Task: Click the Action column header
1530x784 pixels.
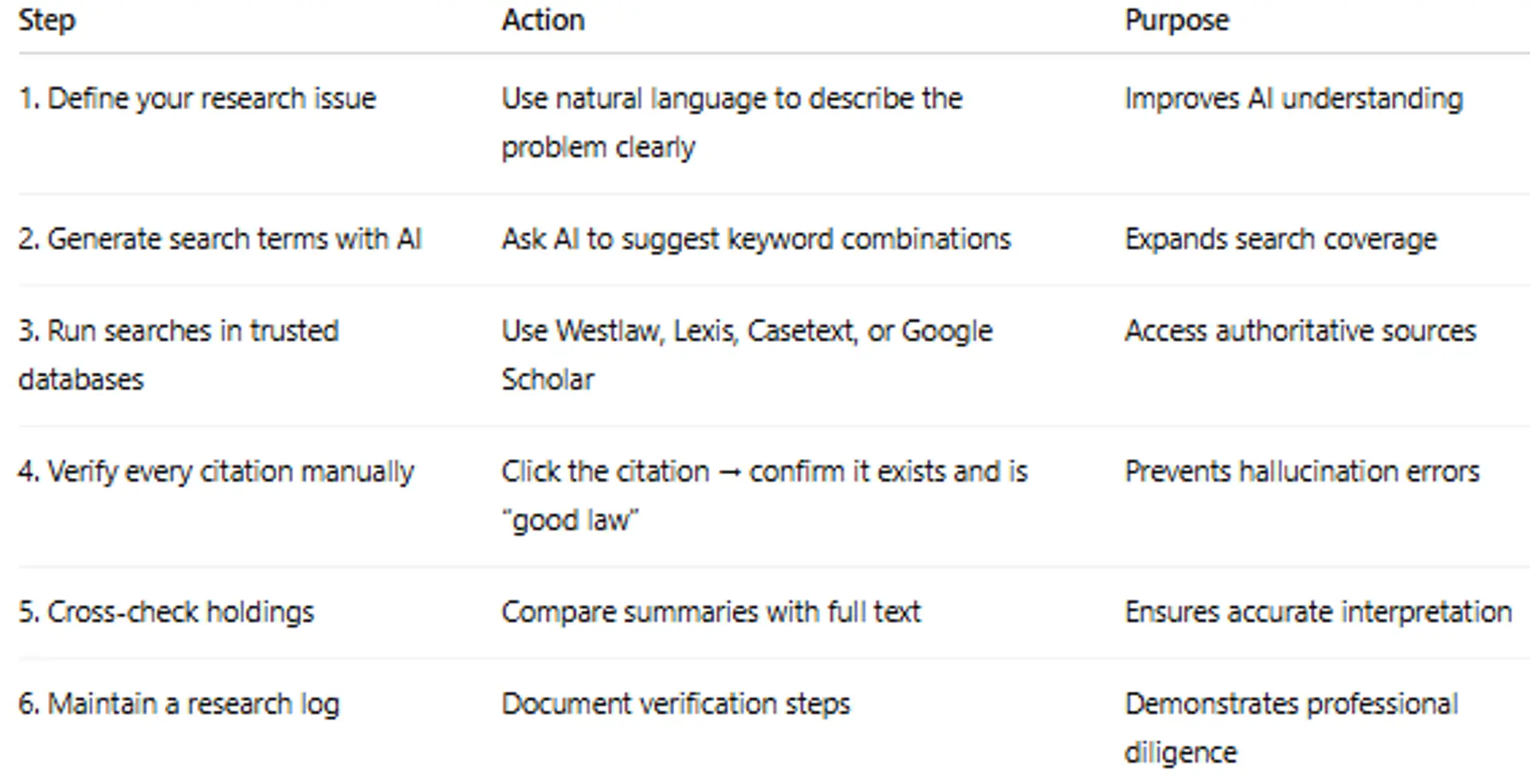Action: [x=543, y=21]
